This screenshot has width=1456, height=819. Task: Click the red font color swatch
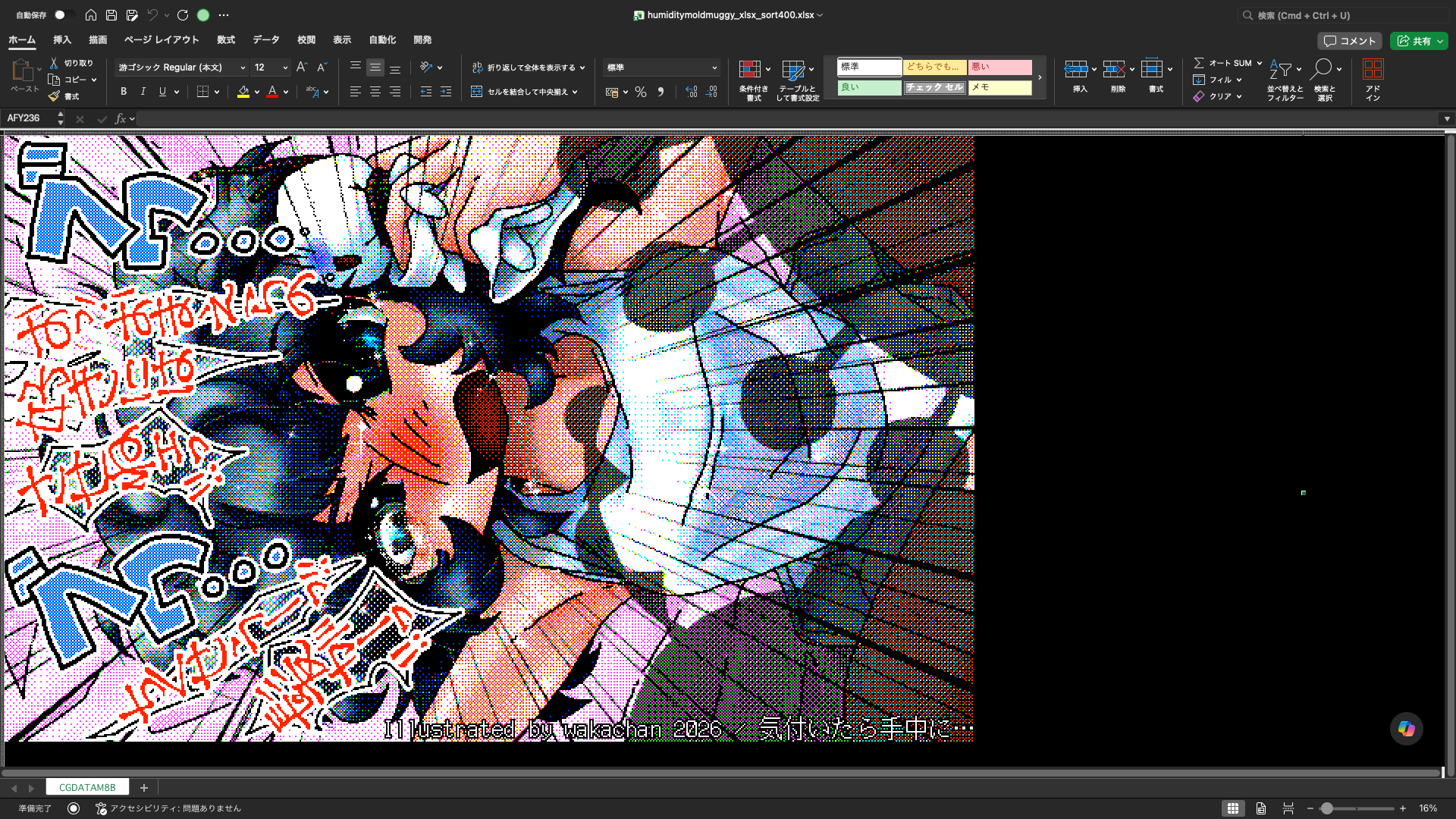tap(272, 92)
